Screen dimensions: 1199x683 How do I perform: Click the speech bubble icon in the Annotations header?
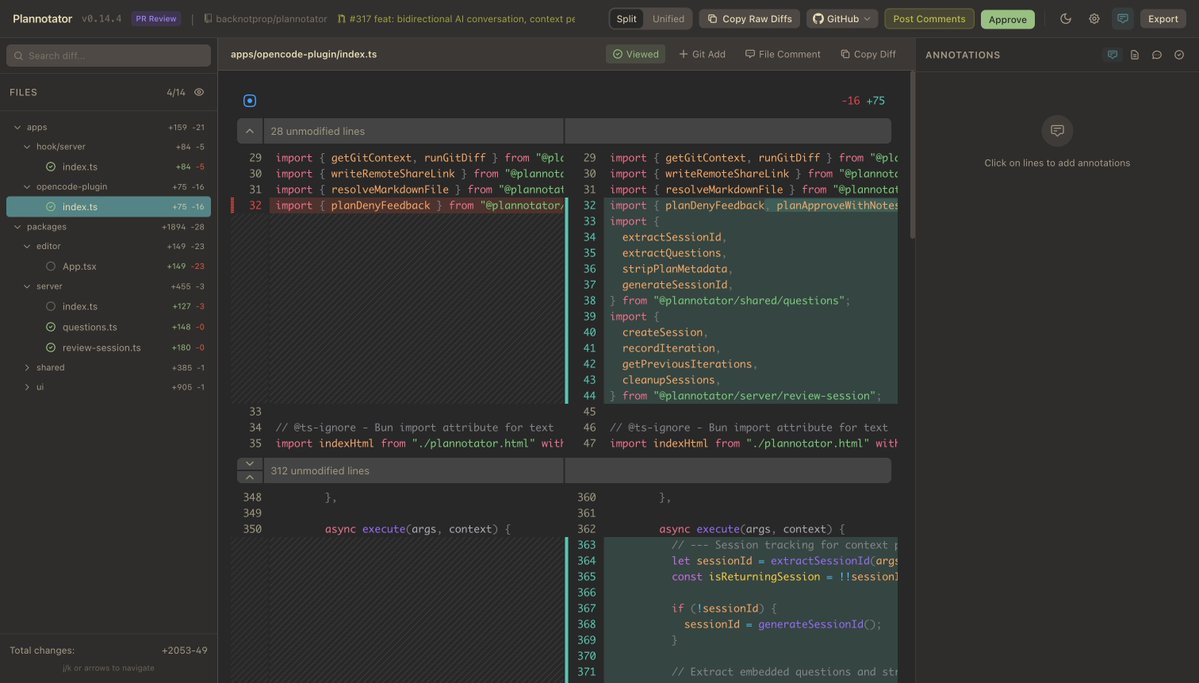1157,55
